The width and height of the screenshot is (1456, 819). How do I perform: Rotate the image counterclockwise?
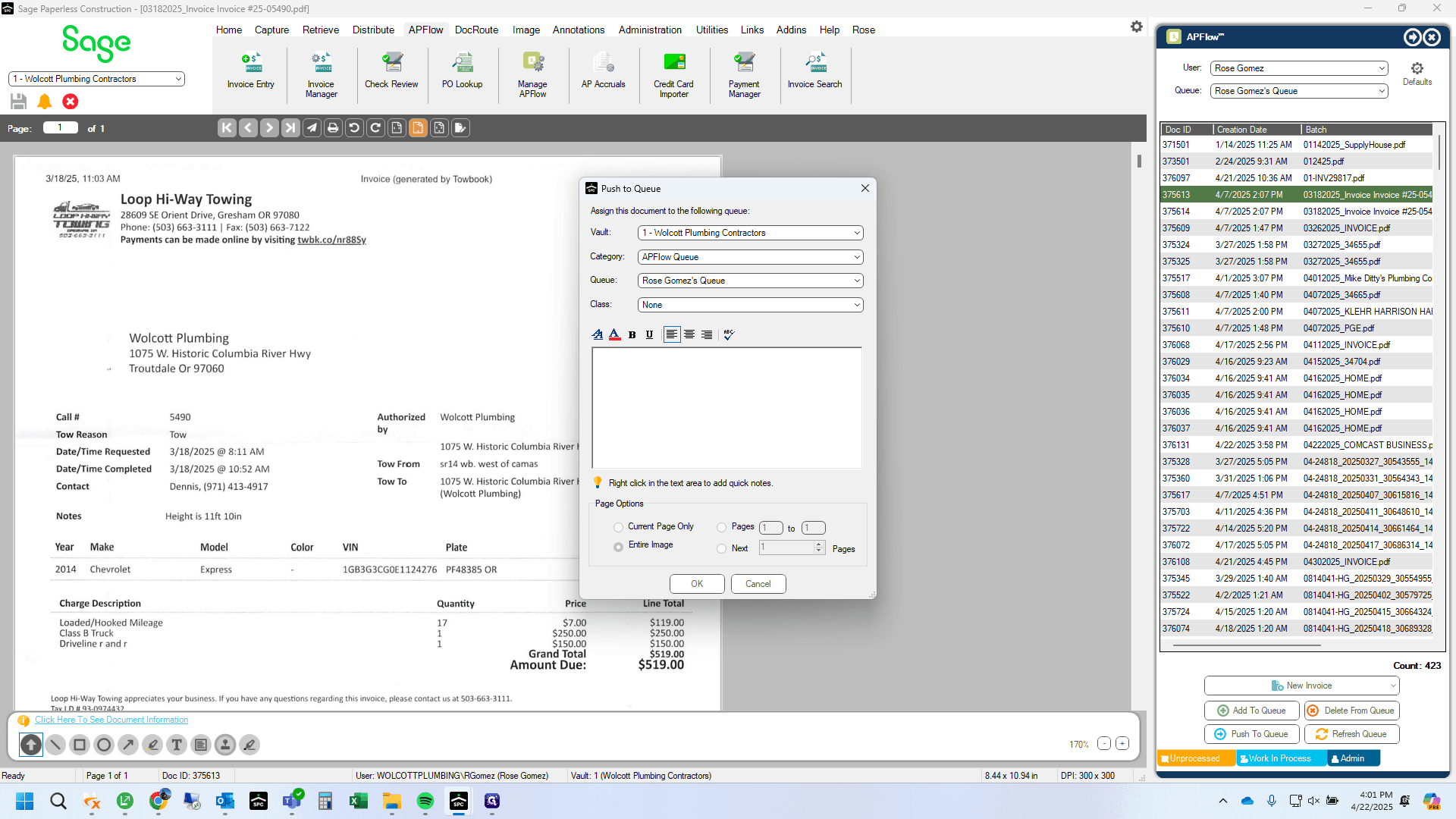point(354,128)
